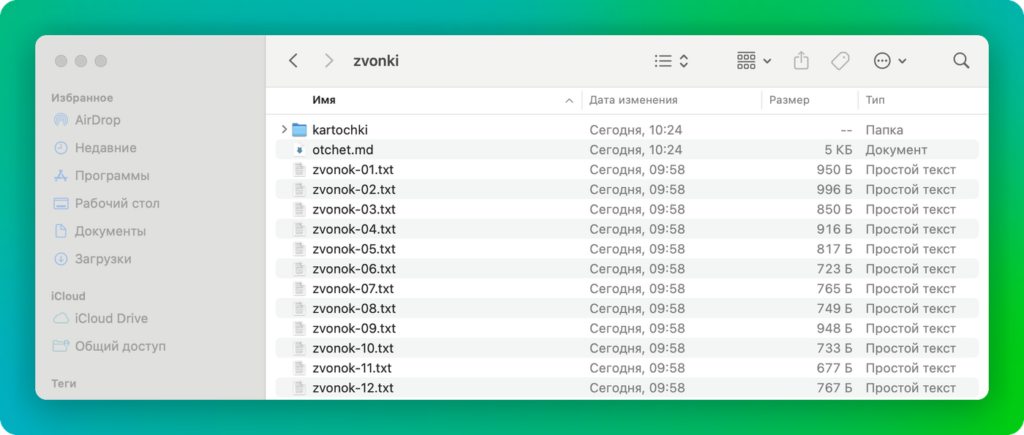Select the file zvonok-11.txt
Viewport: 1024px width, 435px height.
click(627, 368)
